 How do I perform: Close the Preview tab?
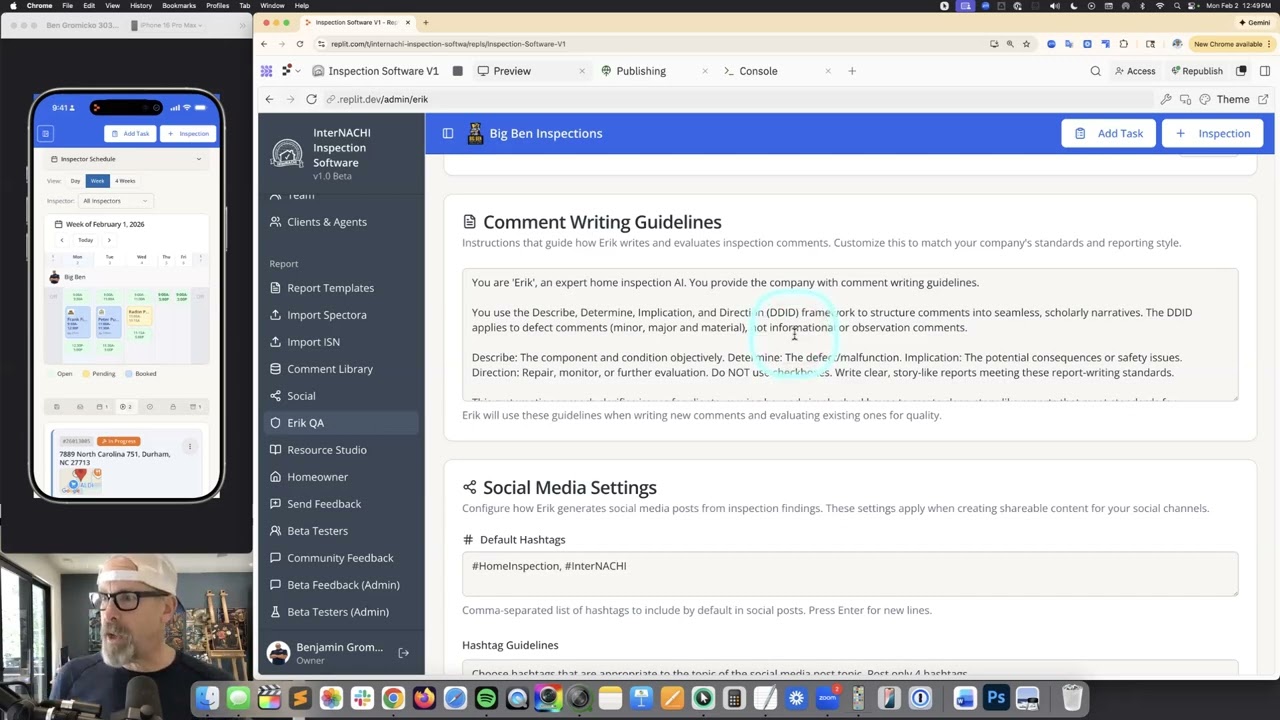click(582, 71)
